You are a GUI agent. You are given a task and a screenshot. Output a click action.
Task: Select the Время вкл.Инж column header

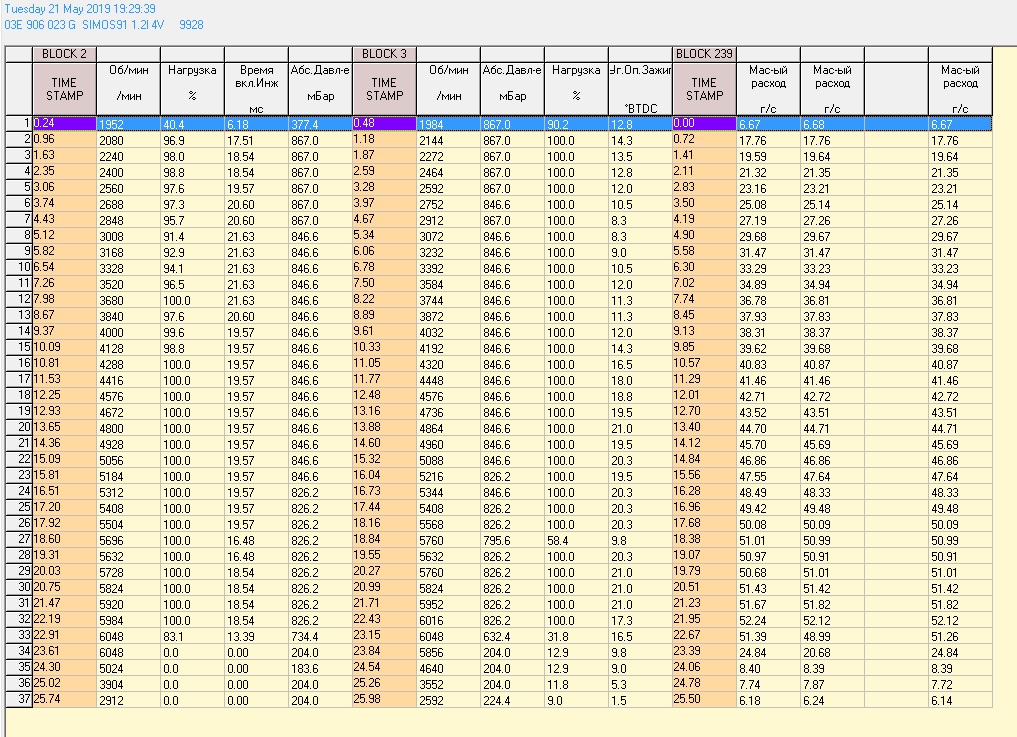coord(256,89)
